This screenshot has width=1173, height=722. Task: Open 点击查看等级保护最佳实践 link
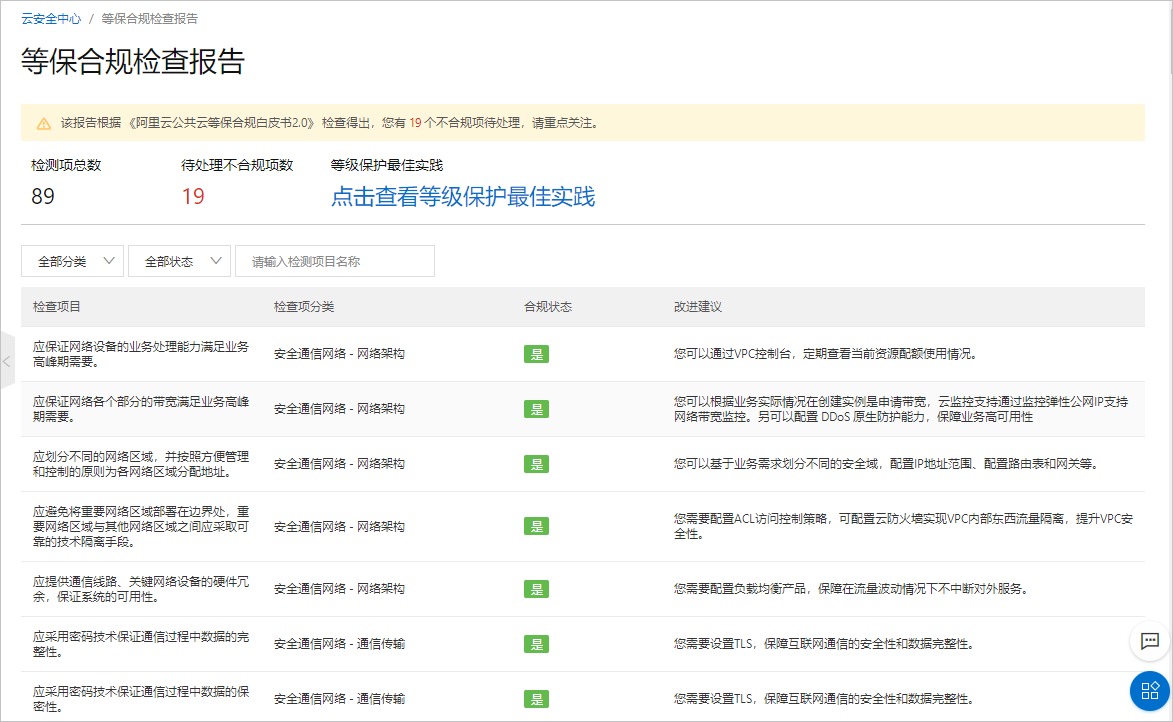(463, 197)
